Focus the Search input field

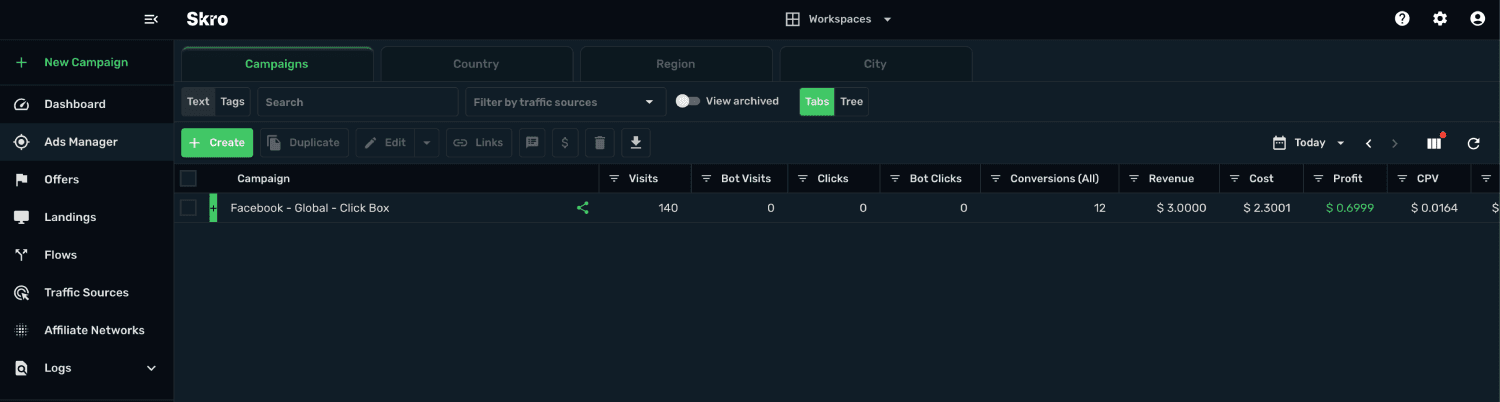click(358, 102)
